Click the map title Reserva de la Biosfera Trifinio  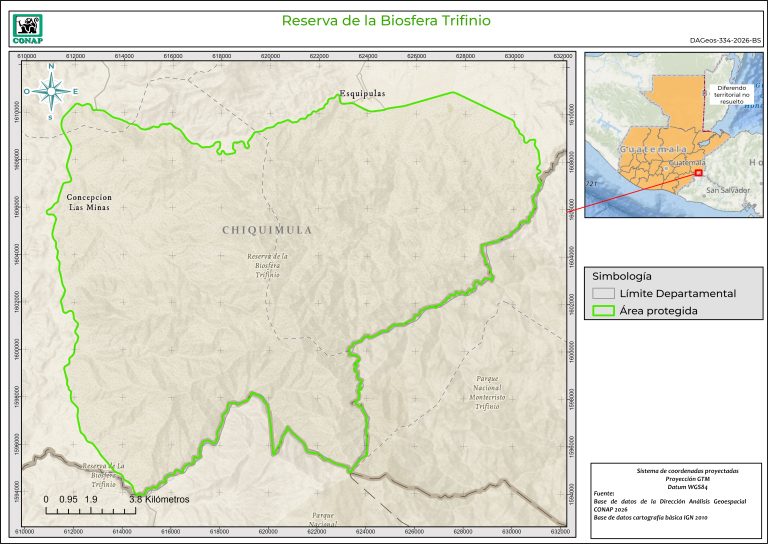pos(386,20)
